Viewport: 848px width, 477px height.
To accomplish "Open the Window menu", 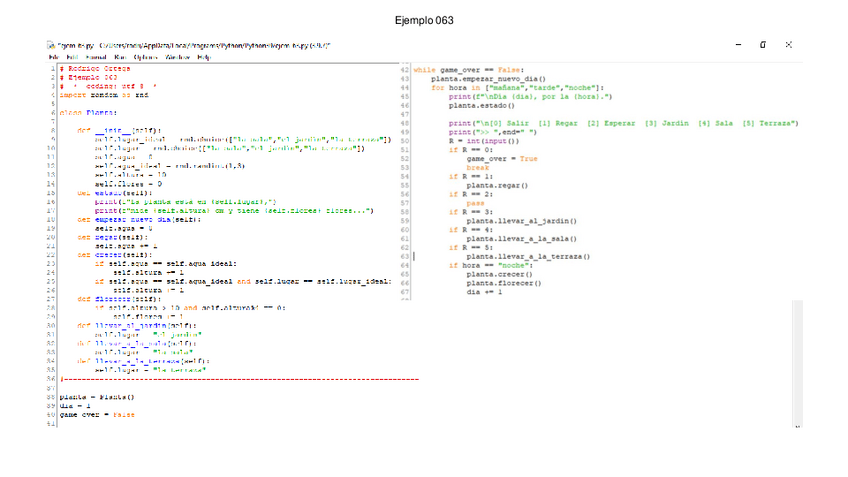I will click(x=178, y=57).
